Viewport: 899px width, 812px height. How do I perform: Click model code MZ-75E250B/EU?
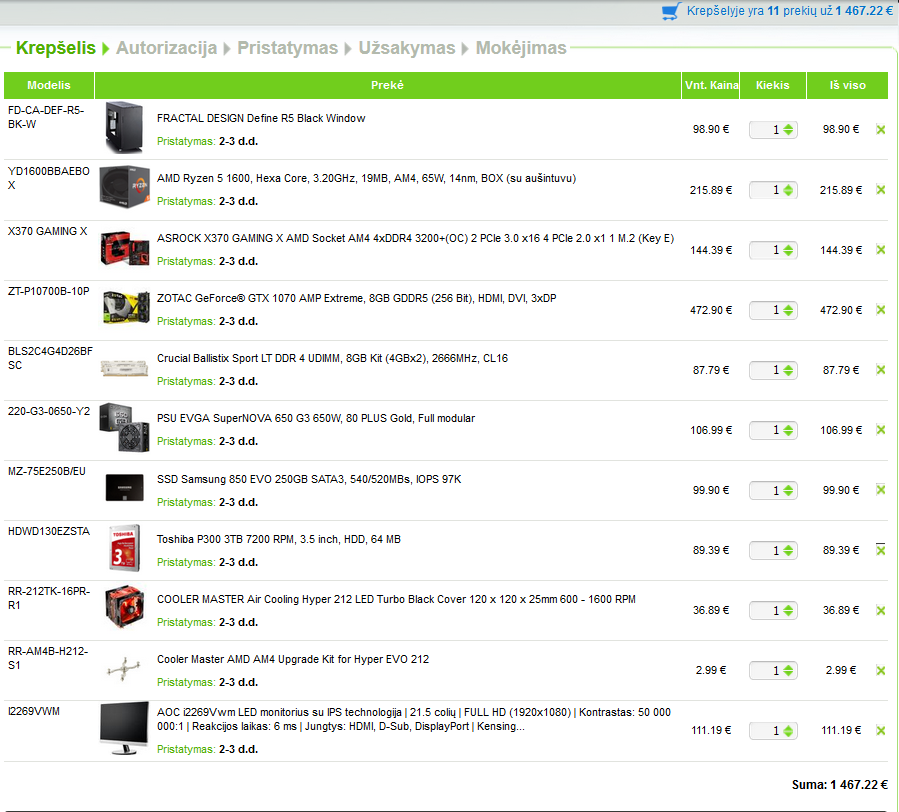point(46,471)
